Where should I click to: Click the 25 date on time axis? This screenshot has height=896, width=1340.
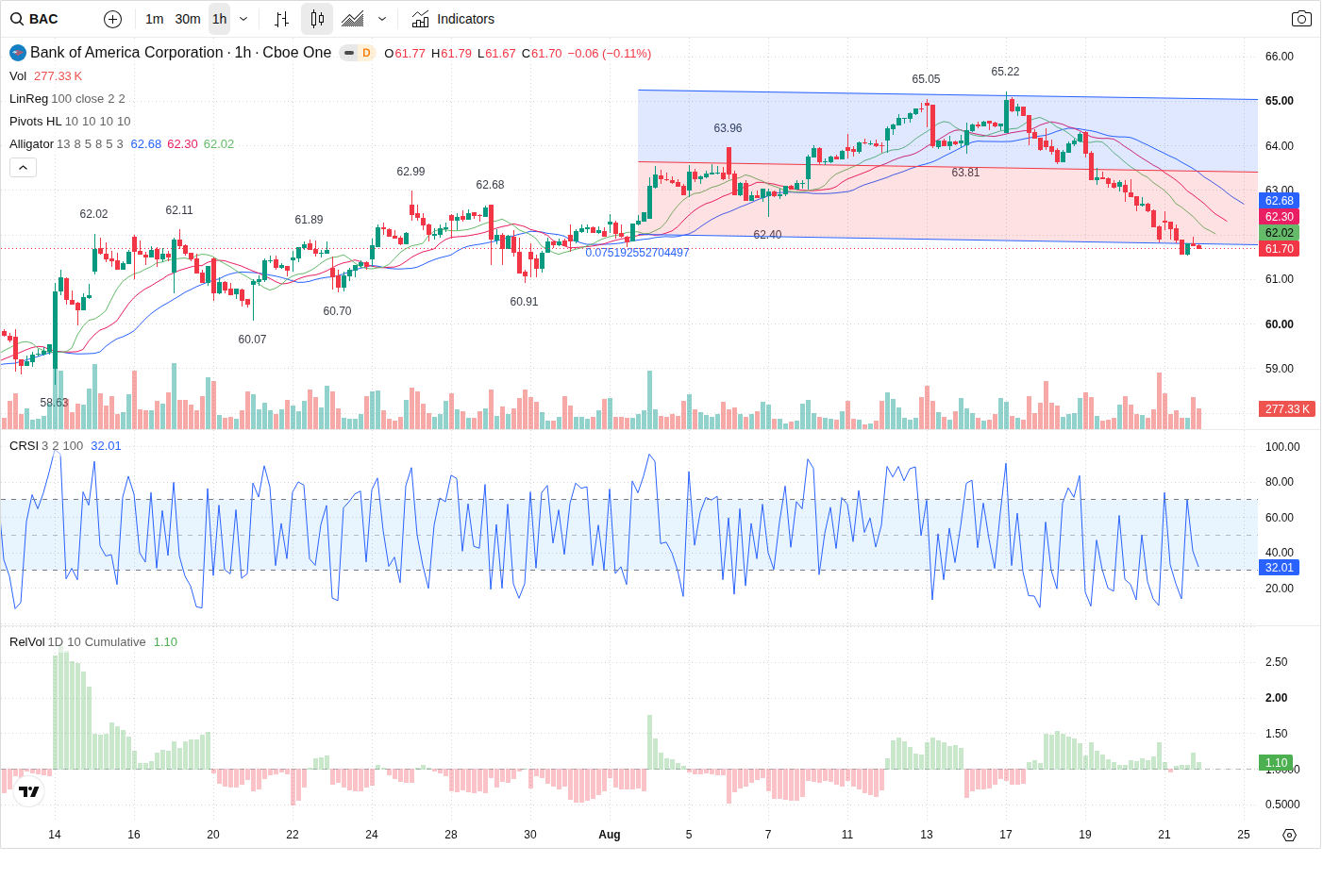1244,835
